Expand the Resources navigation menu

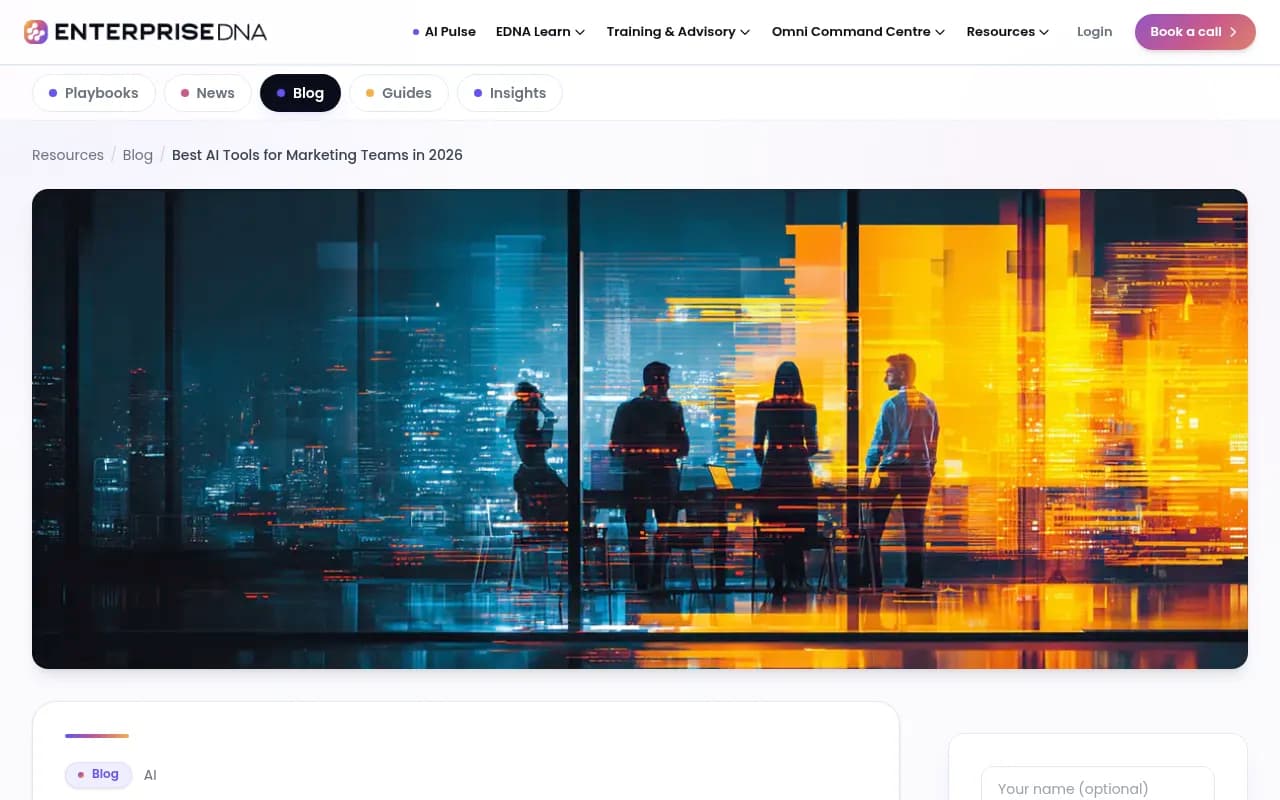[1007, 32]
